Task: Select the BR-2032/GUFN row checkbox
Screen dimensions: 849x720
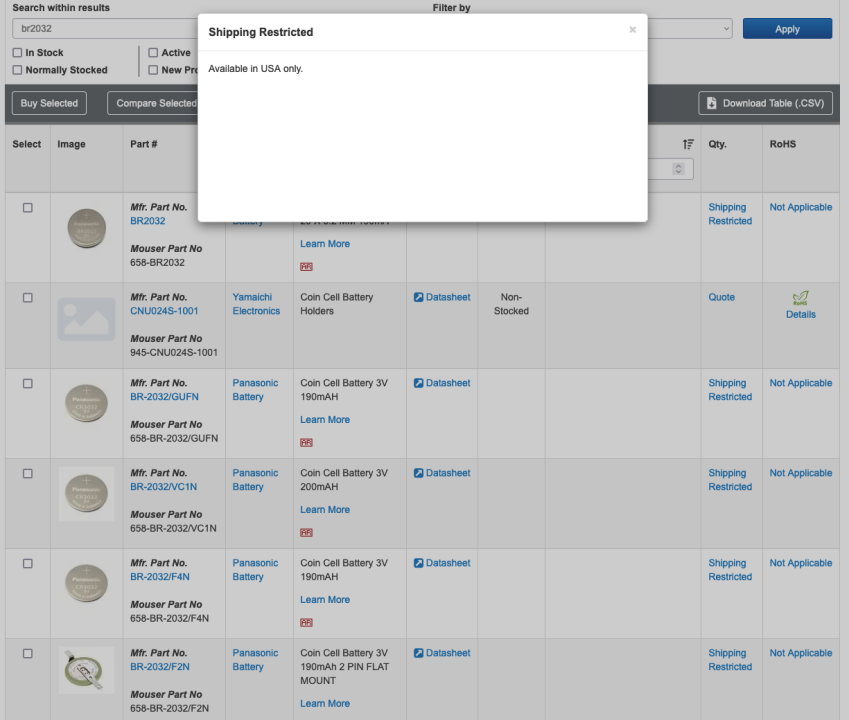Action: pyautogui.click(x=28, y=384)
